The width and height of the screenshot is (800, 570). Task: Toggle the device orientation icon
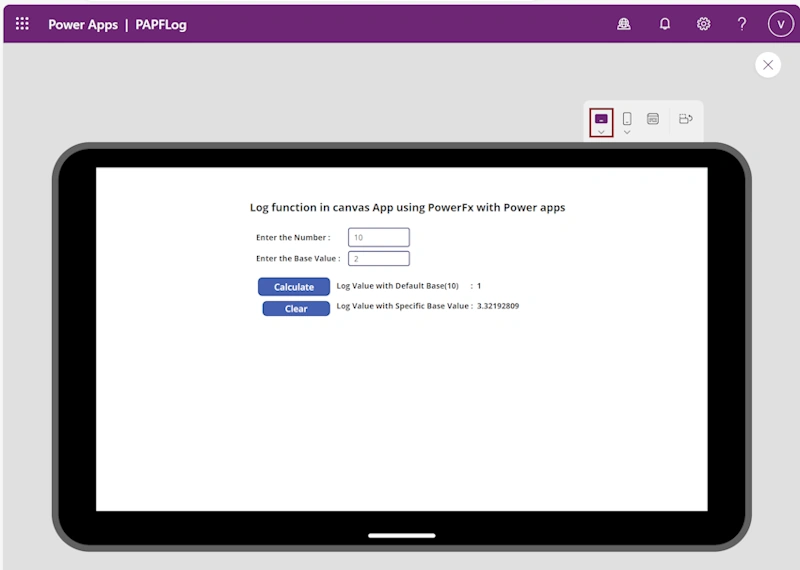click(685, 118)
